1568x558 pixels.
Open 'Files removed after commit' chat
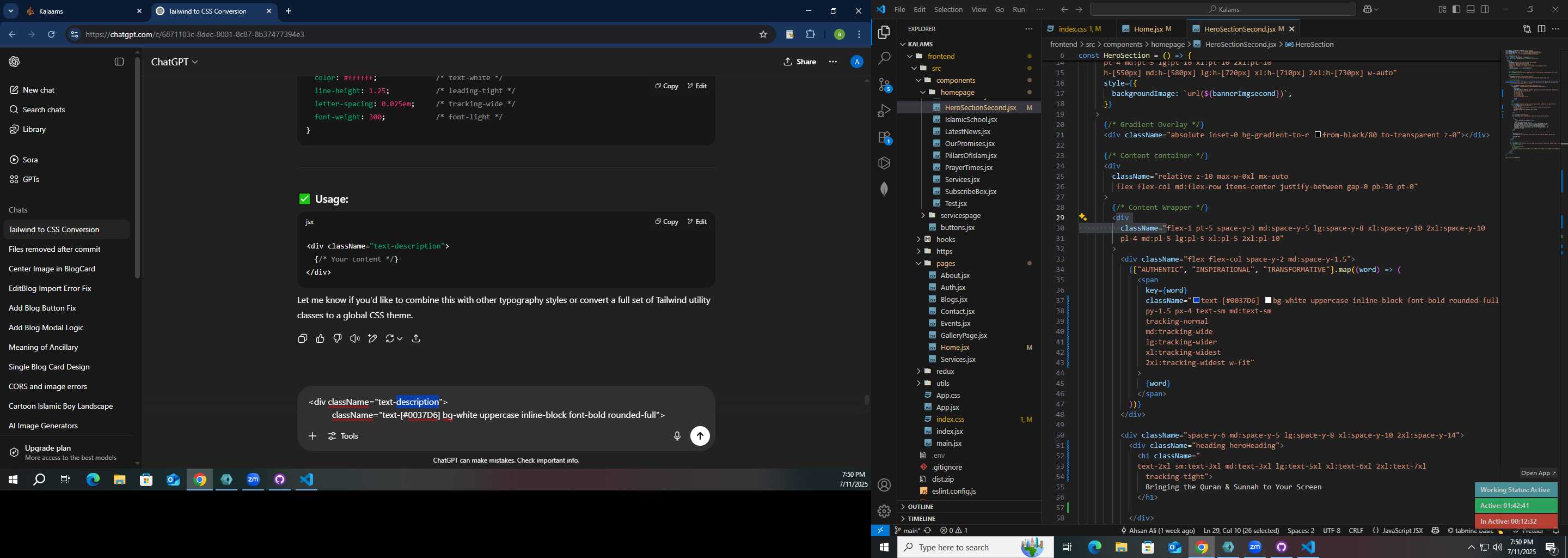(66, 249)
